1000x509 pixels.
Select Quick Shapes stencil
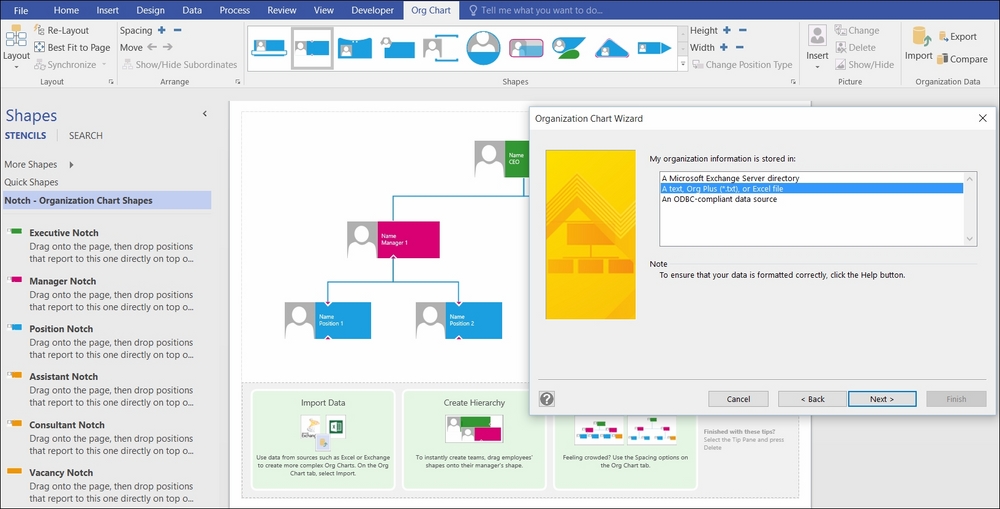[31, 182]
